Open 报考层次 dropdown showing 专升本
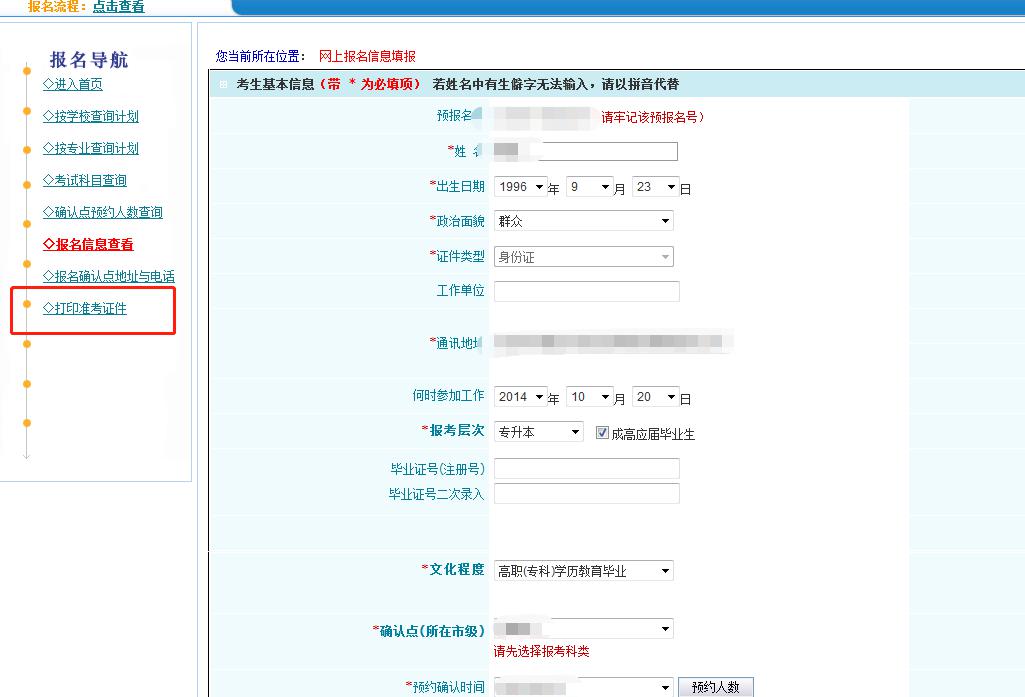The height and width of the screenshot is (697, 1025). [539, 432]
